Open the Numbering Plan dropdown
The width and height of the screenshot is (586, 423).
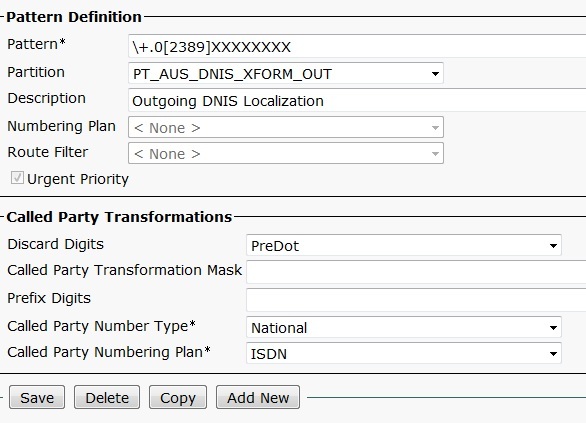coord(286,127)
